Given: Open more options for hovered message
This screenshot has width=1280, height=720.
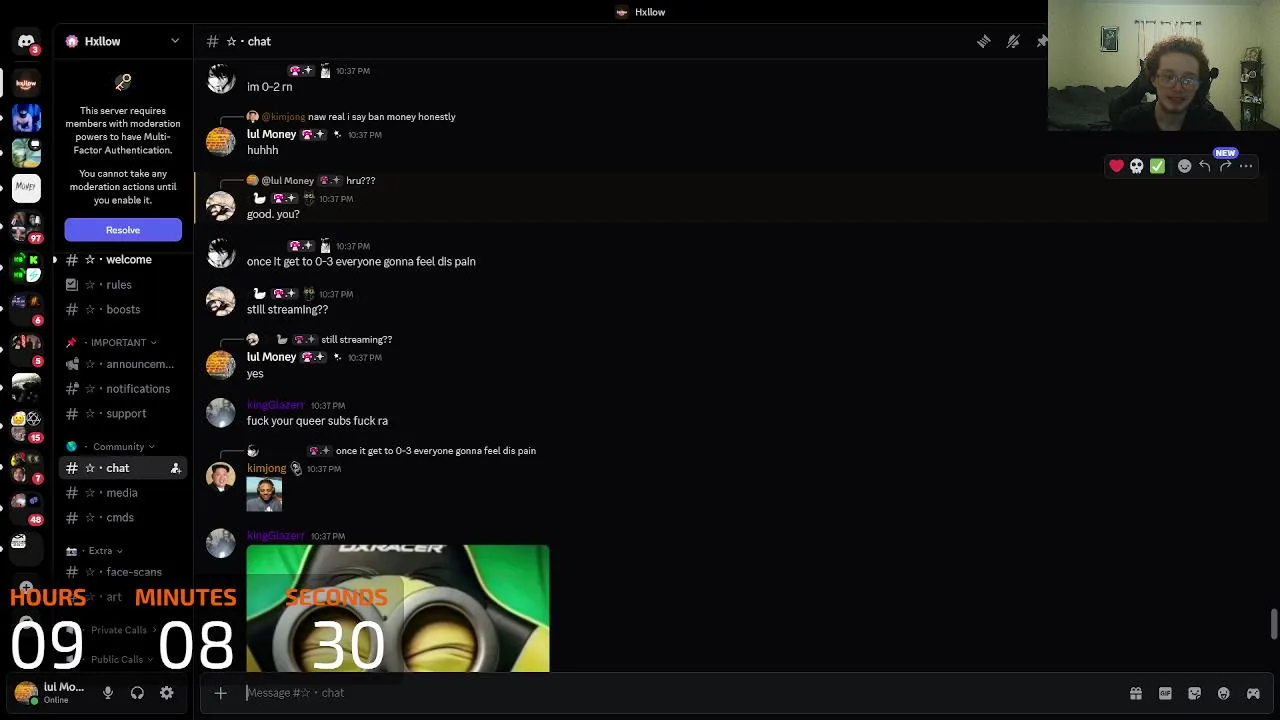Looking at the screenshot, I should click(x=1246, y=166).
